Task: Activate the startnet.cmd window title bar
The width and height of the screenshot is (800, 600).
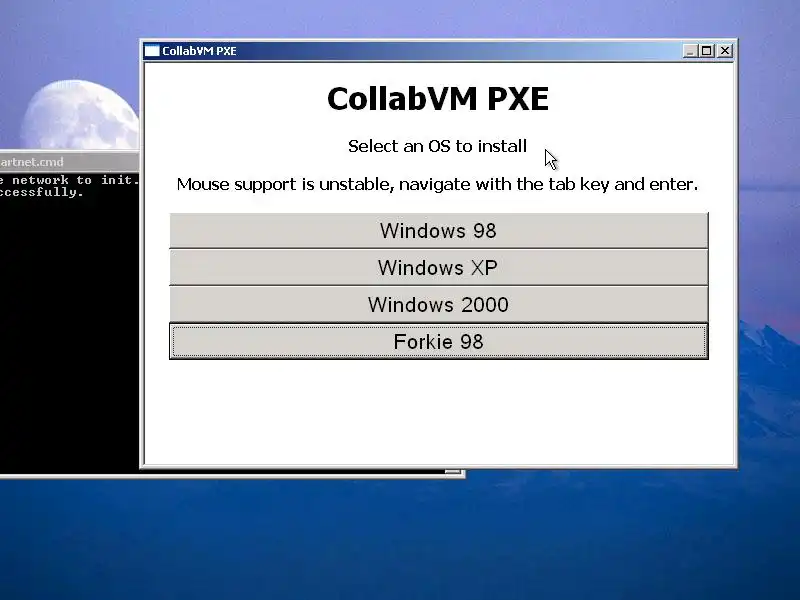Action: tap(69, 162)
